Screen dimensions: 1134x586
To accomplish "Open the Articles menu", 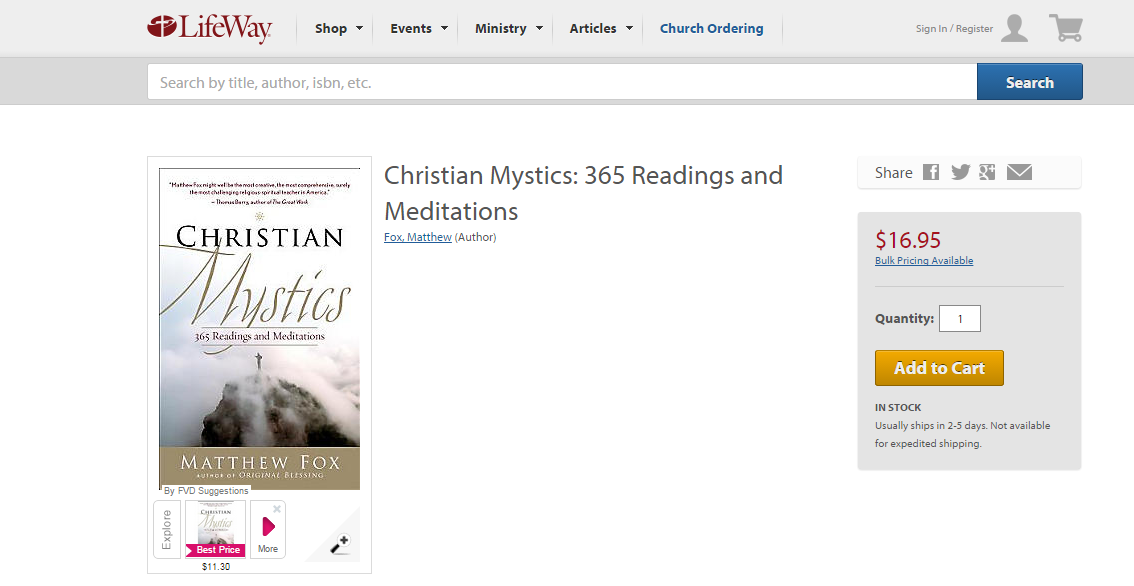I will pyautogui.click(x=601, y=28).
